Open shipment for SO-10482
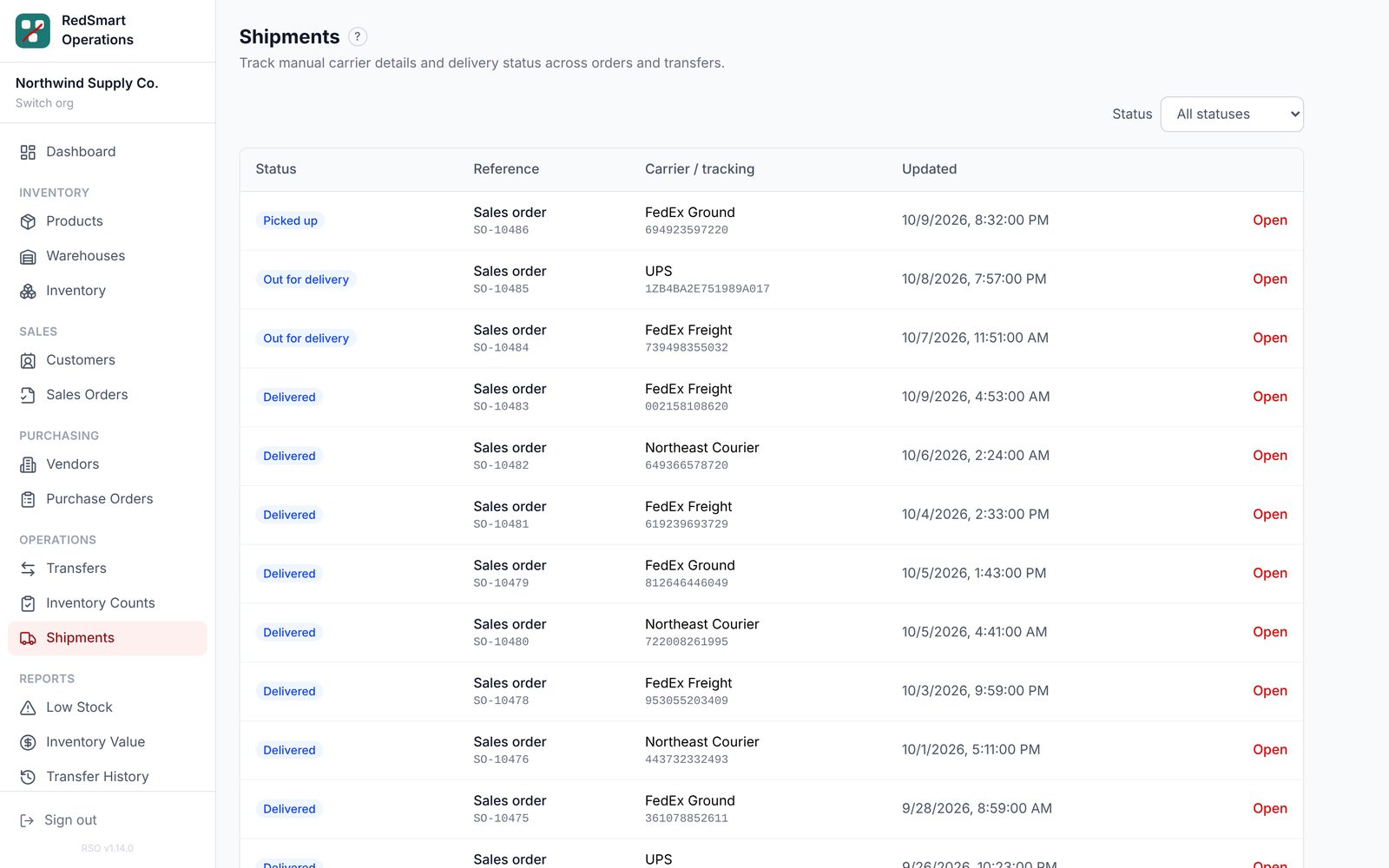 click(x=1269, y=456)
